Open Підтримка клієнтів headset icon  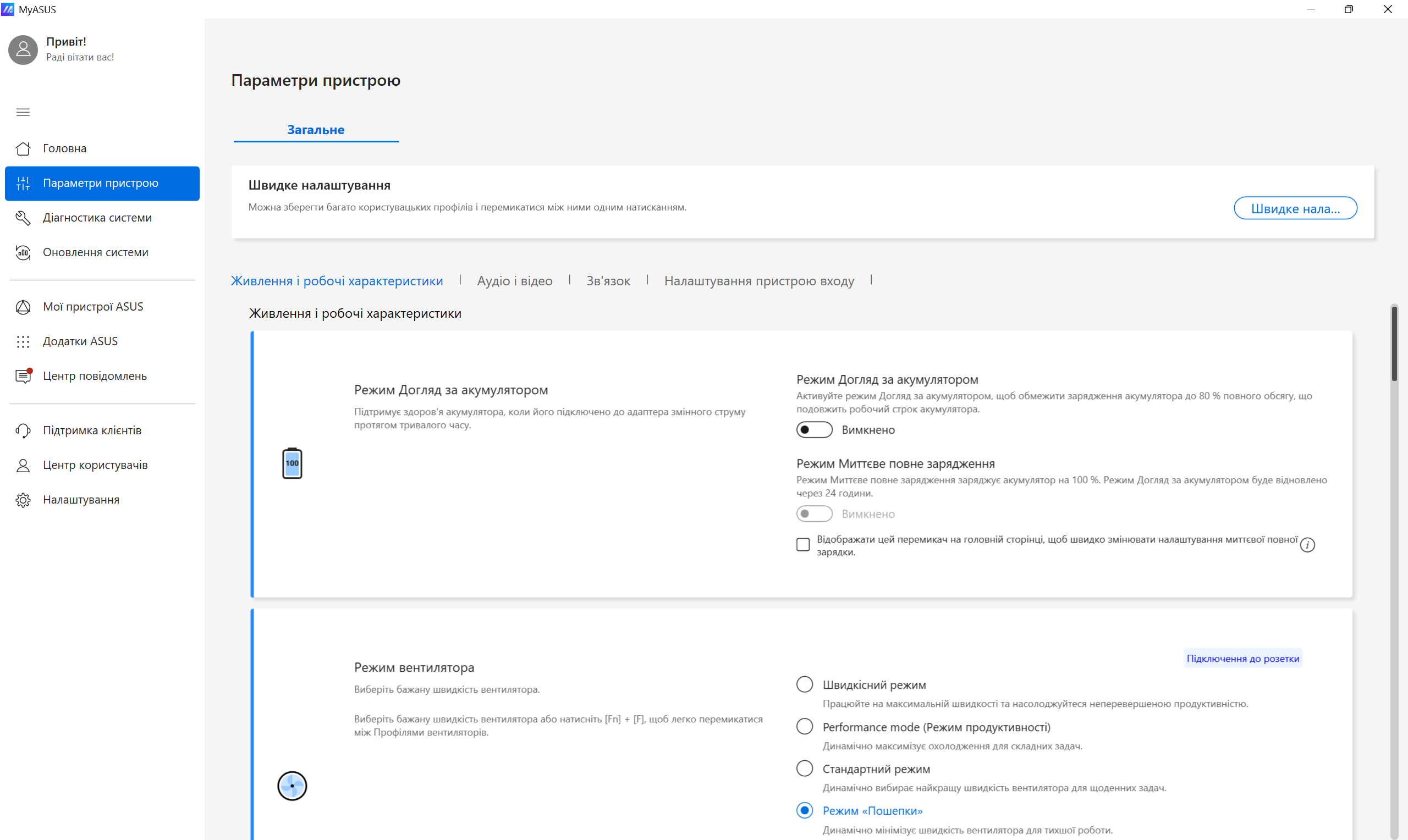pyautogui.click(x=23, y=430)
